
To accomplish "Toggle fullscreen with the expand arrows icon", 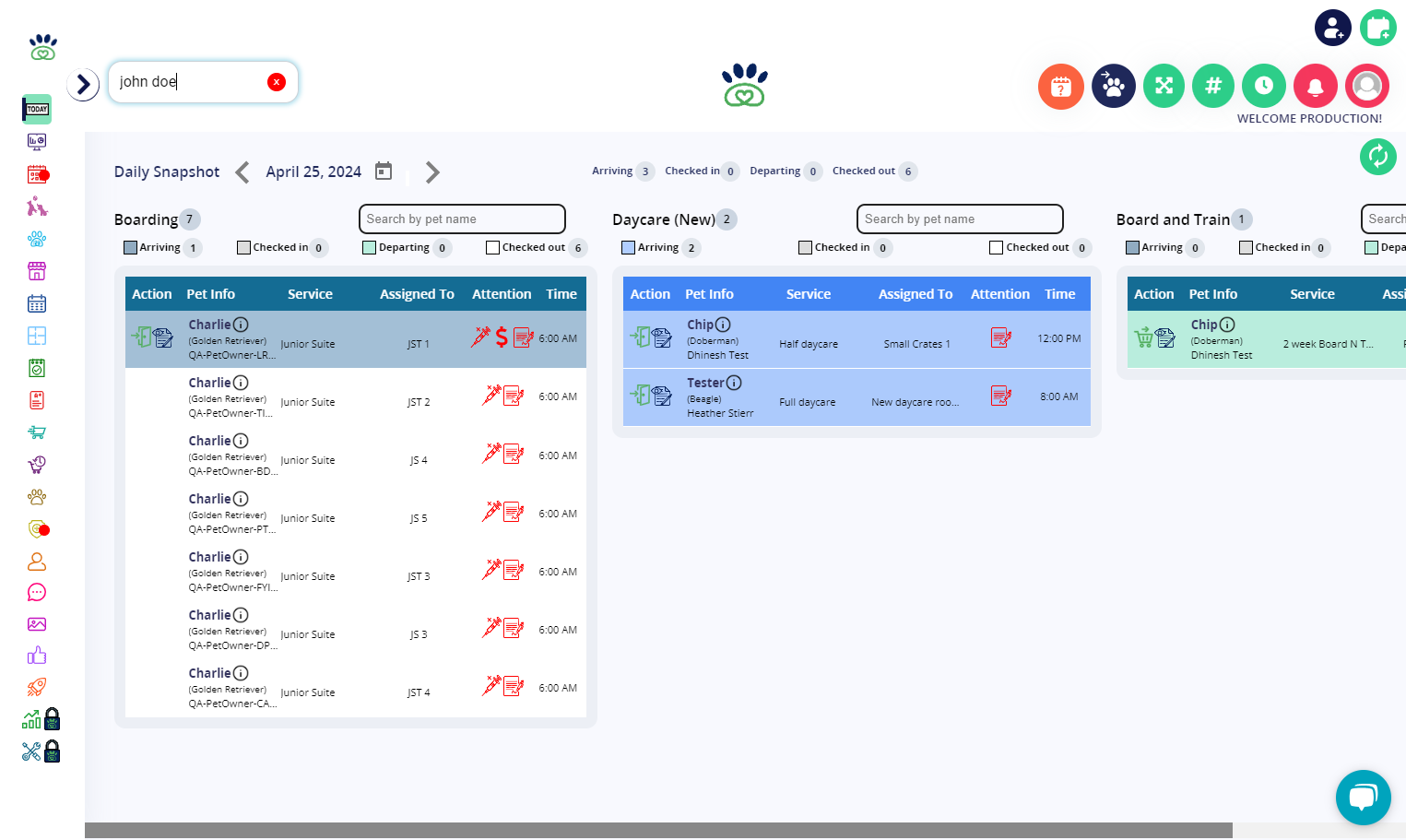I will pyautogui.click(x=1164, y=86).
